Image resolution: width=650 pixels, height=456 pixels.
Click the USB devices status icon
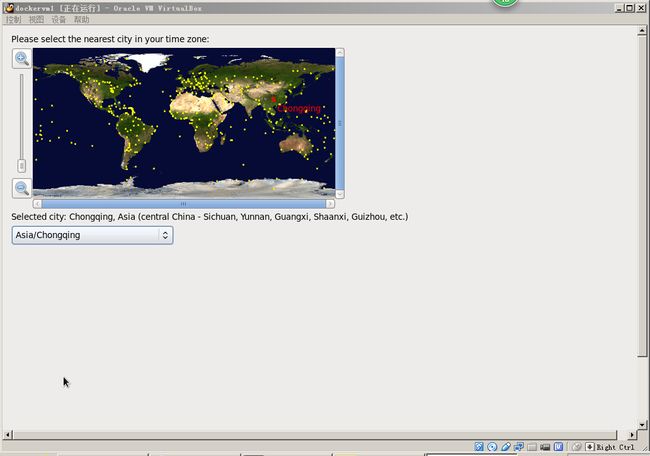pyautogui.click(x=506, y=447)
